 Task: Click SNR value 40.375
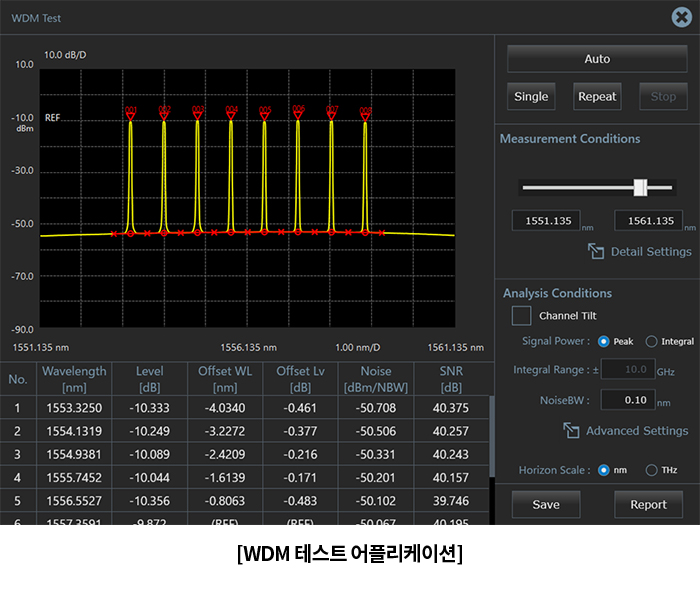[x=451, y=408]
